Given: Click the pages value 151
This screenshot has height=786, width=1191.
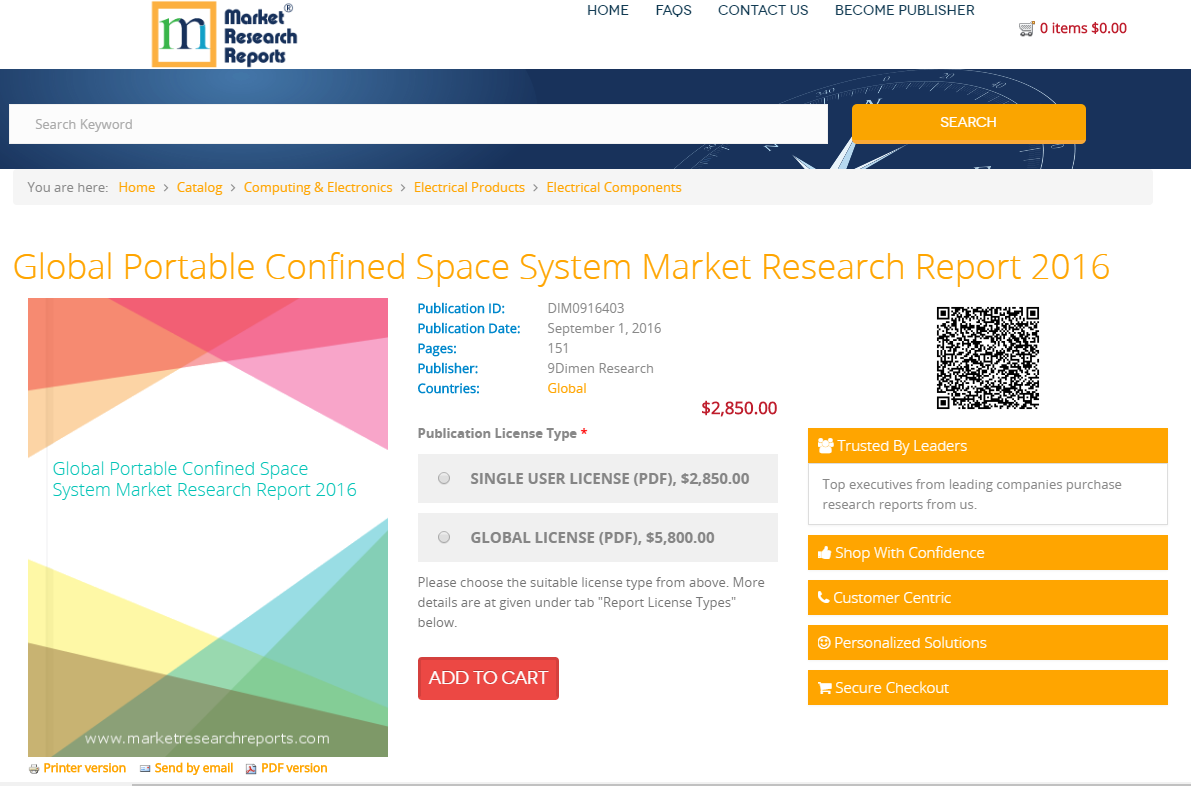Looking at the screenshot, I should point(558,349).
